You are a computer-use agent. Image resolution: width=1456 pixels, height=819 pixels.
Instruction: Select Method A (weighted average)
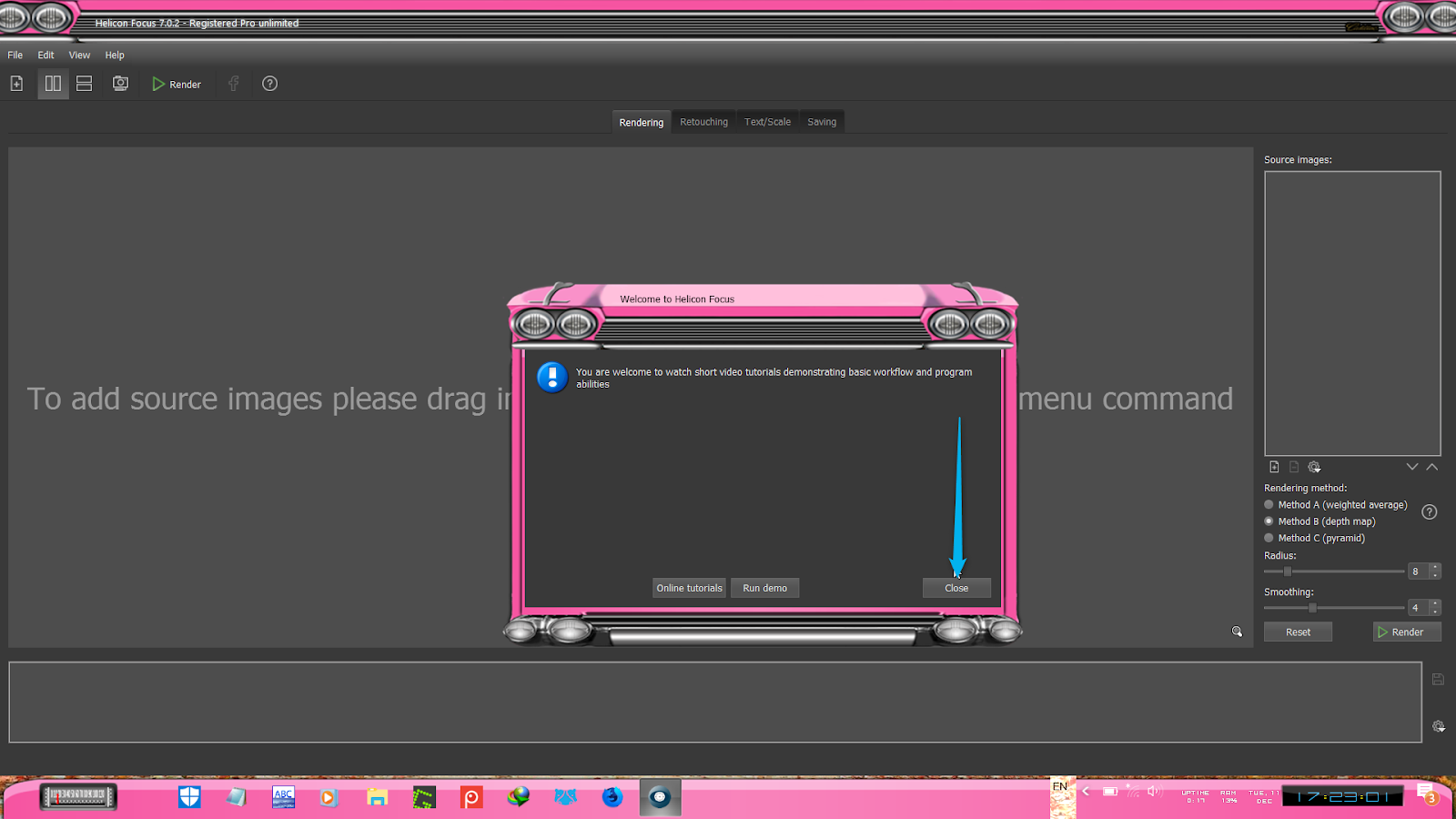coord(1336,505)
